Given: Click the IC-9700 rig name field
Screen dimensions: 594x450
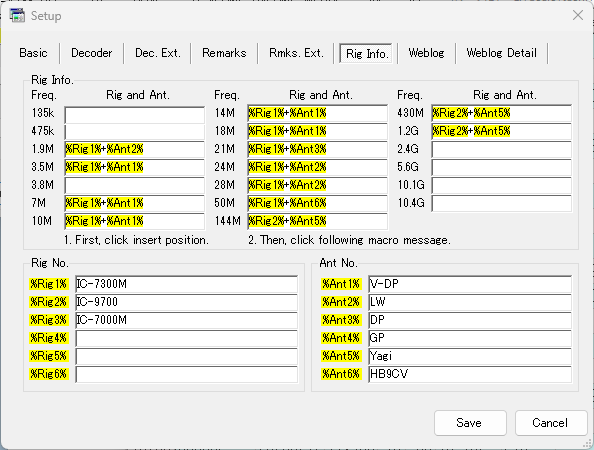Looking at the screenshot, I should (x=186, y=302).
